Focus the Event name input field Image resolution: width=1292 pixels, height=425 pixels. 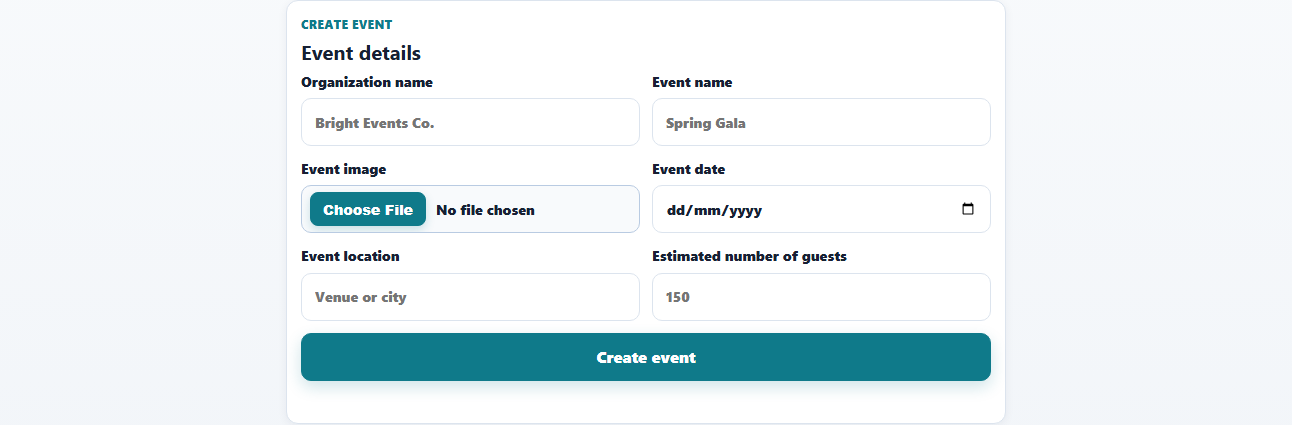coord(821,122)
